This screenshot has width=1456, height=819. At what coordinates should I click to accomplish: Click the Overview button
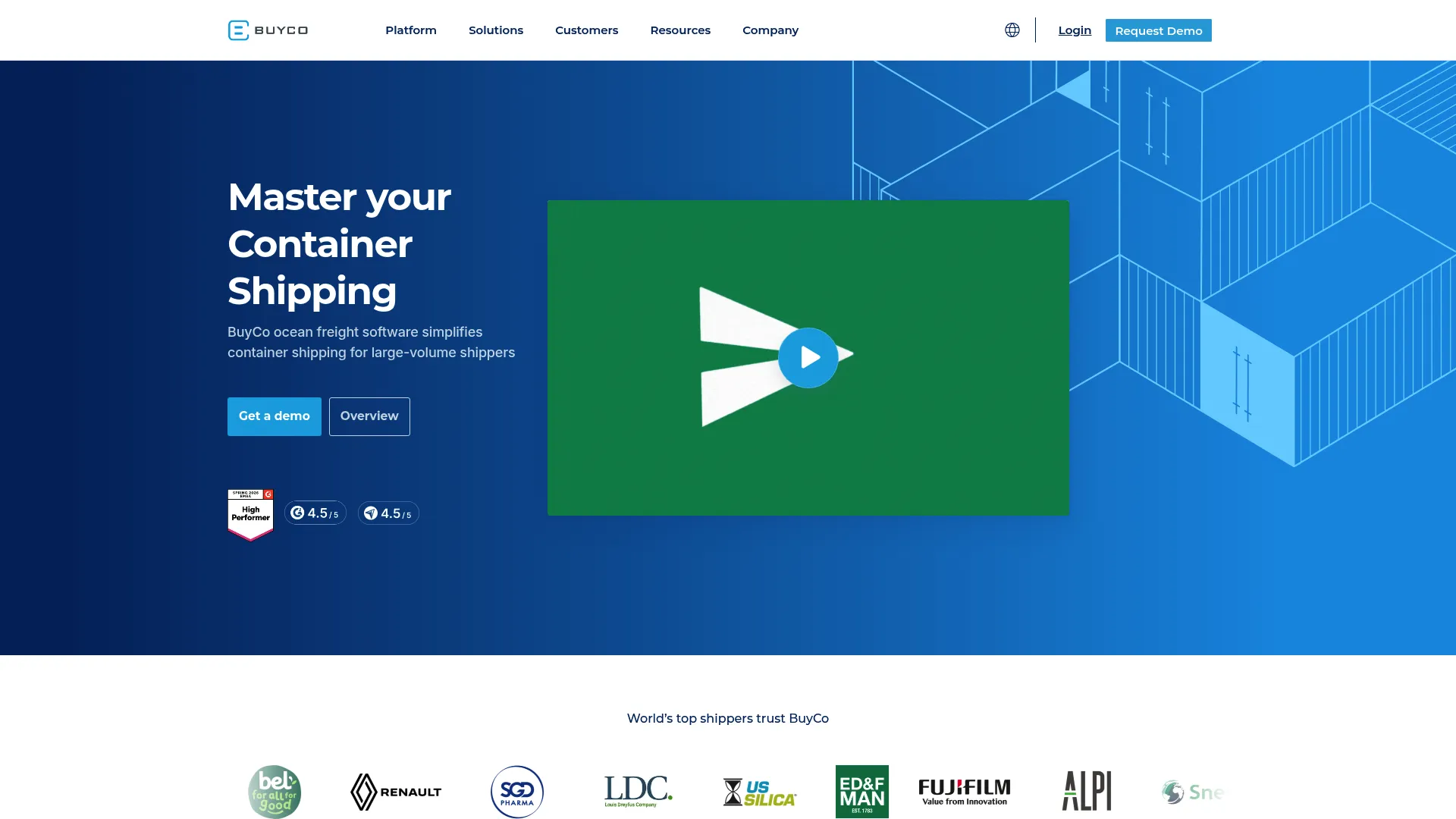[x=369, y=416]
